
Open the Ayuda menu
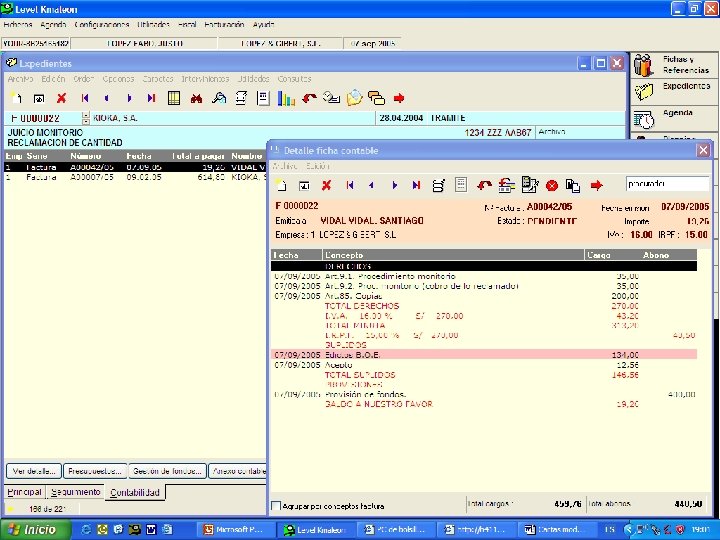tap(264, 24)
